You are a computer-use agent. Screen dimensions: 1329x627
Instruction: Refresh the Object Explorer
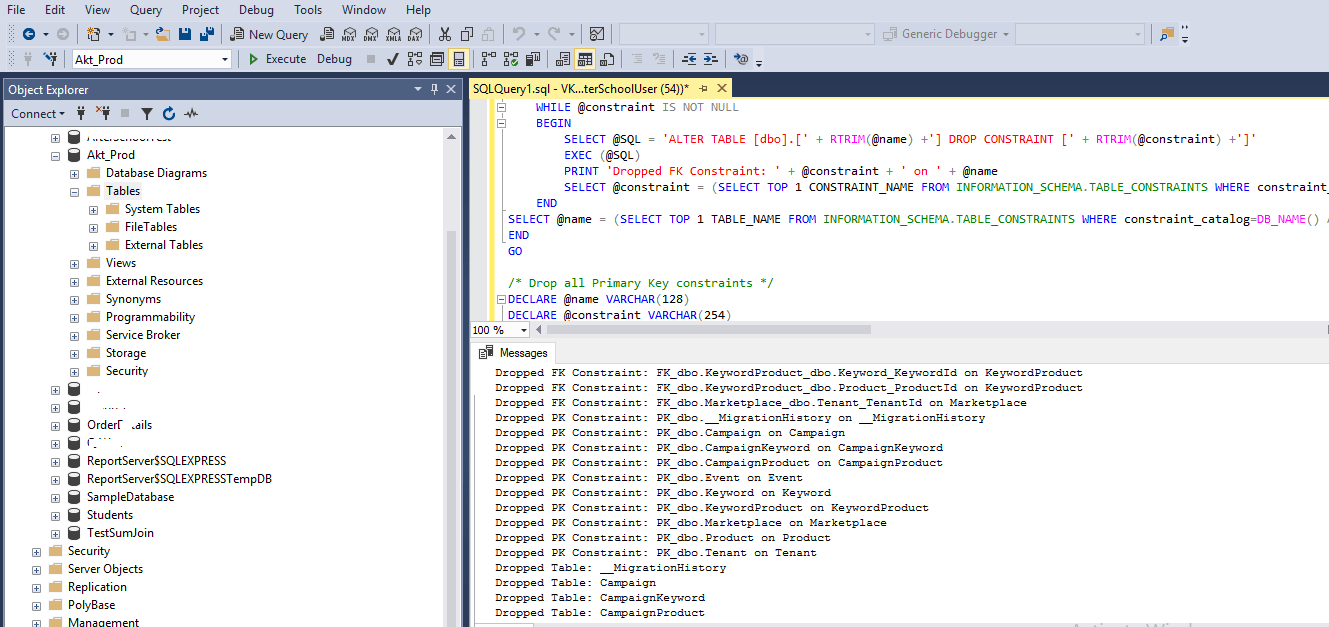click(x=169, y=113)
